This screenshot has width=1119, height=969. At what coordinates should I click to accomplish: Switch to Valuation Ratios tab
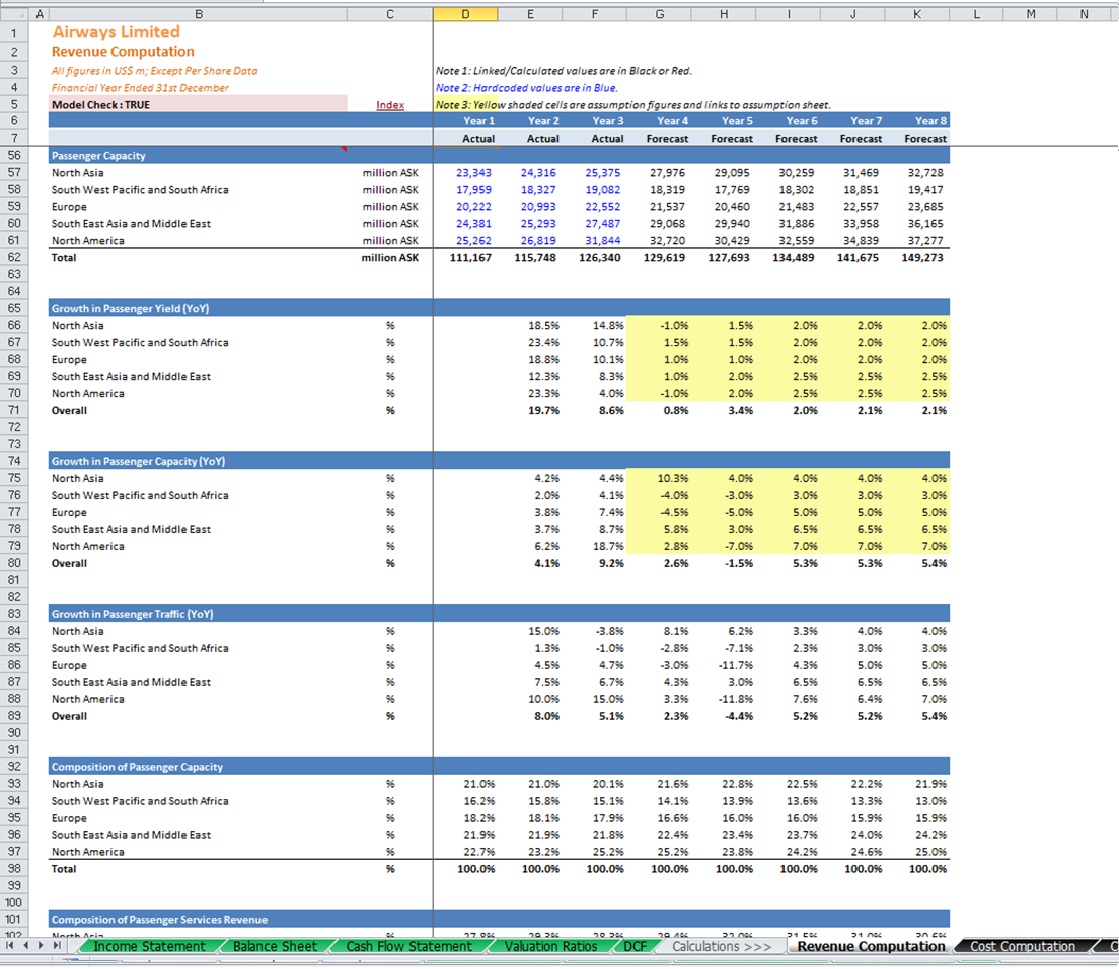(x=550, y=946)
